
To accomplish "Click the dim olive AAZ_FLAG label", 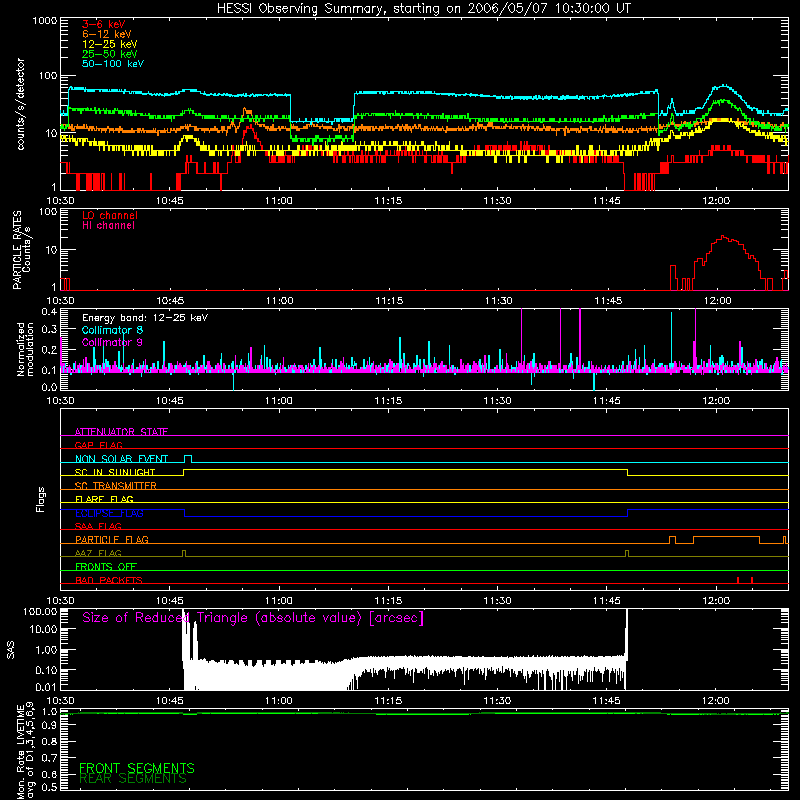I will [x=98, y=553].
